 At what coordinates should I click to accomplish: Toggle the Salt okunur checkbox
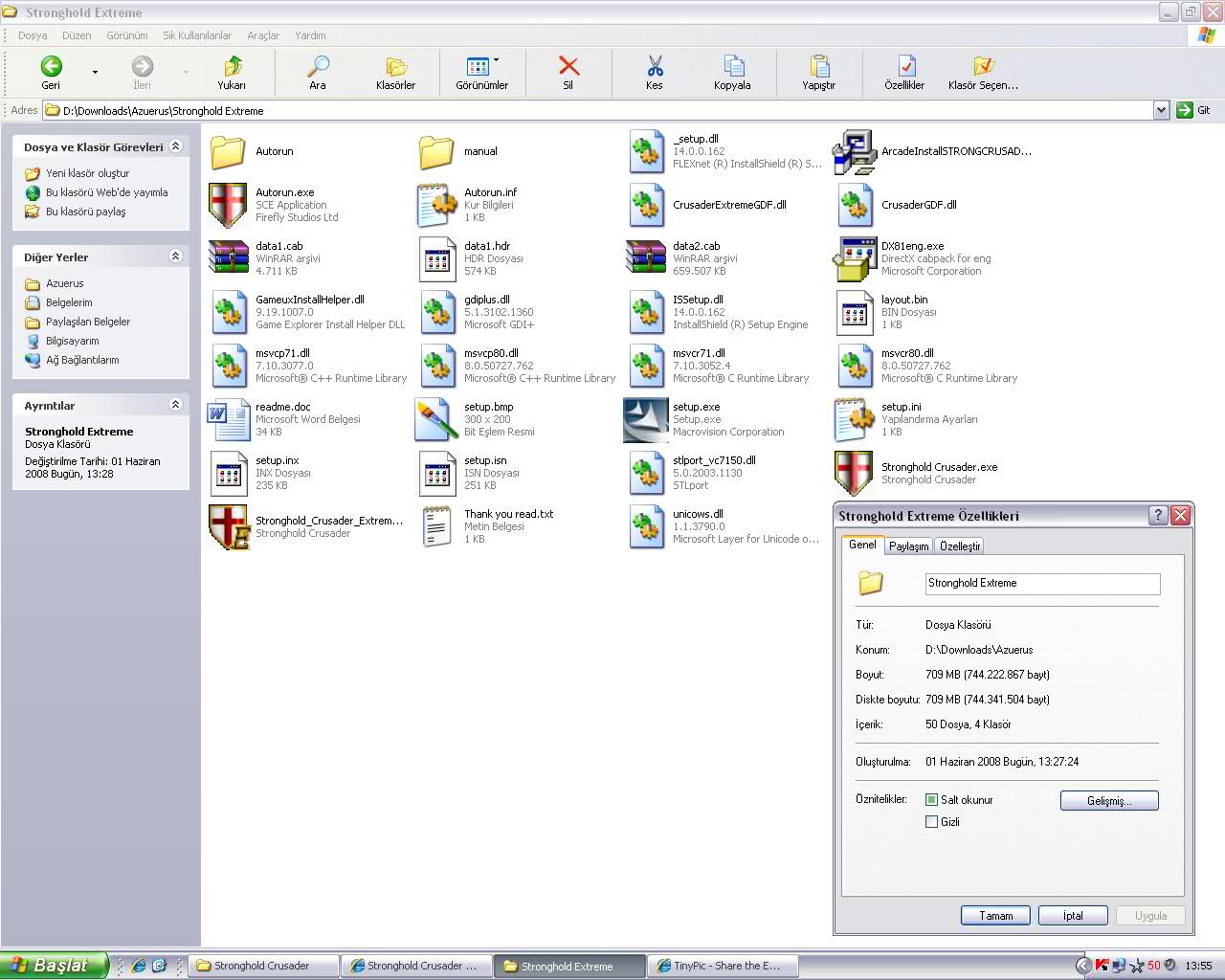pos(931,799)
